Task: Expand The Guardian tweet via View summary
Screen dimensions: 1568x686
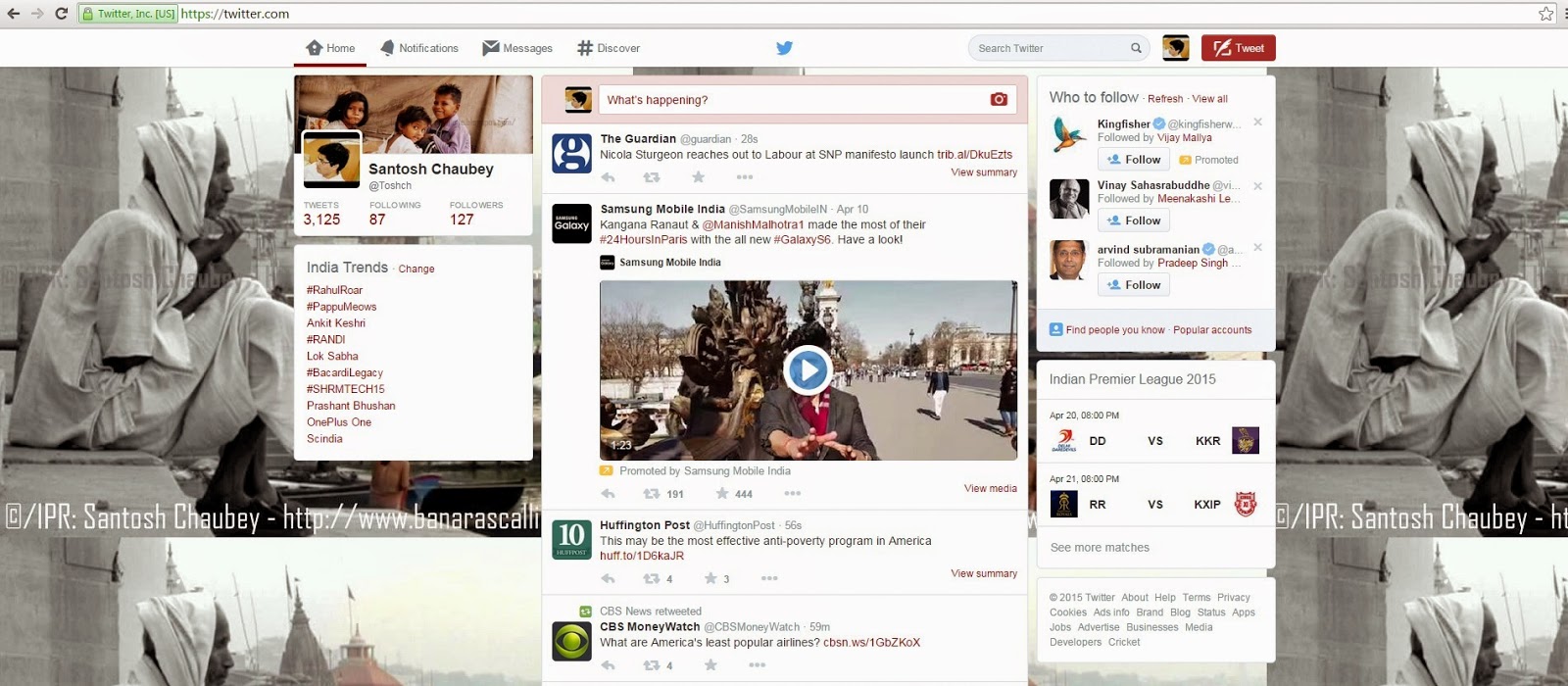Action: point(984,172)
